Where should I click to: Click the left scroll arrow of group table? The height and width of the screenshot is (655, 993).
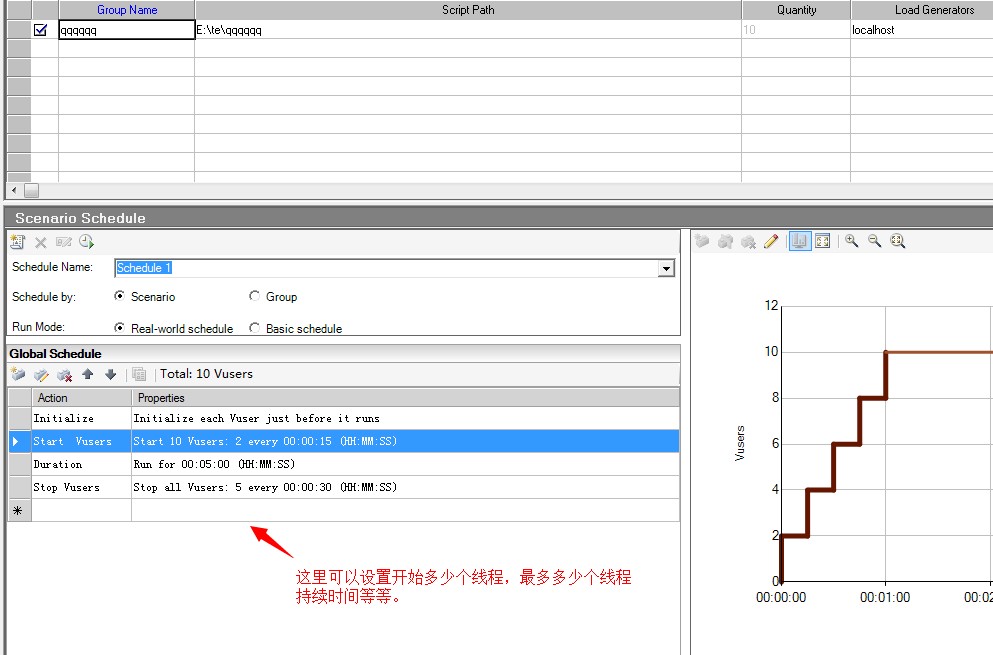tap(14, 190)
